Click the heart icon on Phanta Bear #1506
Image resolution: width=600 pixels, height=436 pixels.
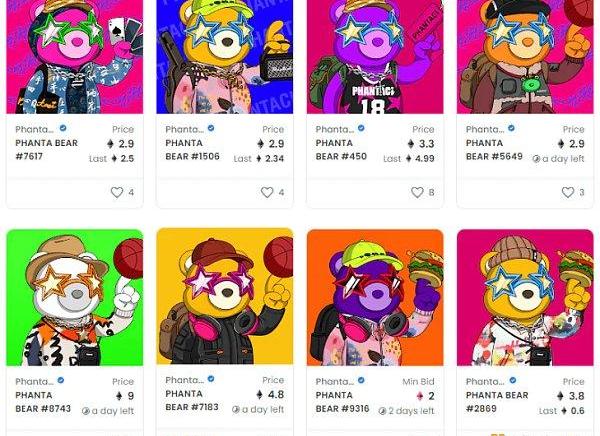click(x=267, y=192)
